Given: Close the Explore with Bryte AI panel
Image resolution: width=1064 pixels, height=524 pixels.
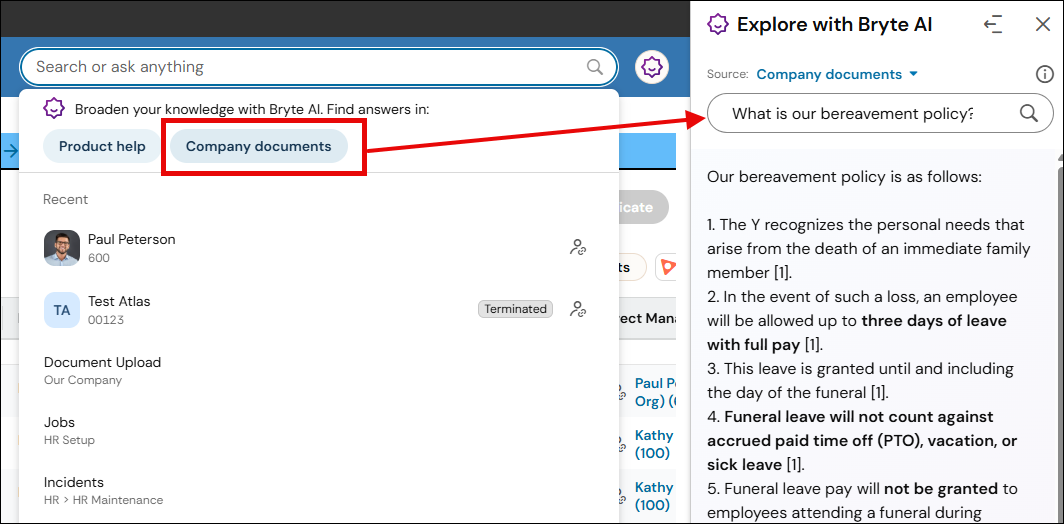Looking at the screenshot, I should pos(1043,25).
